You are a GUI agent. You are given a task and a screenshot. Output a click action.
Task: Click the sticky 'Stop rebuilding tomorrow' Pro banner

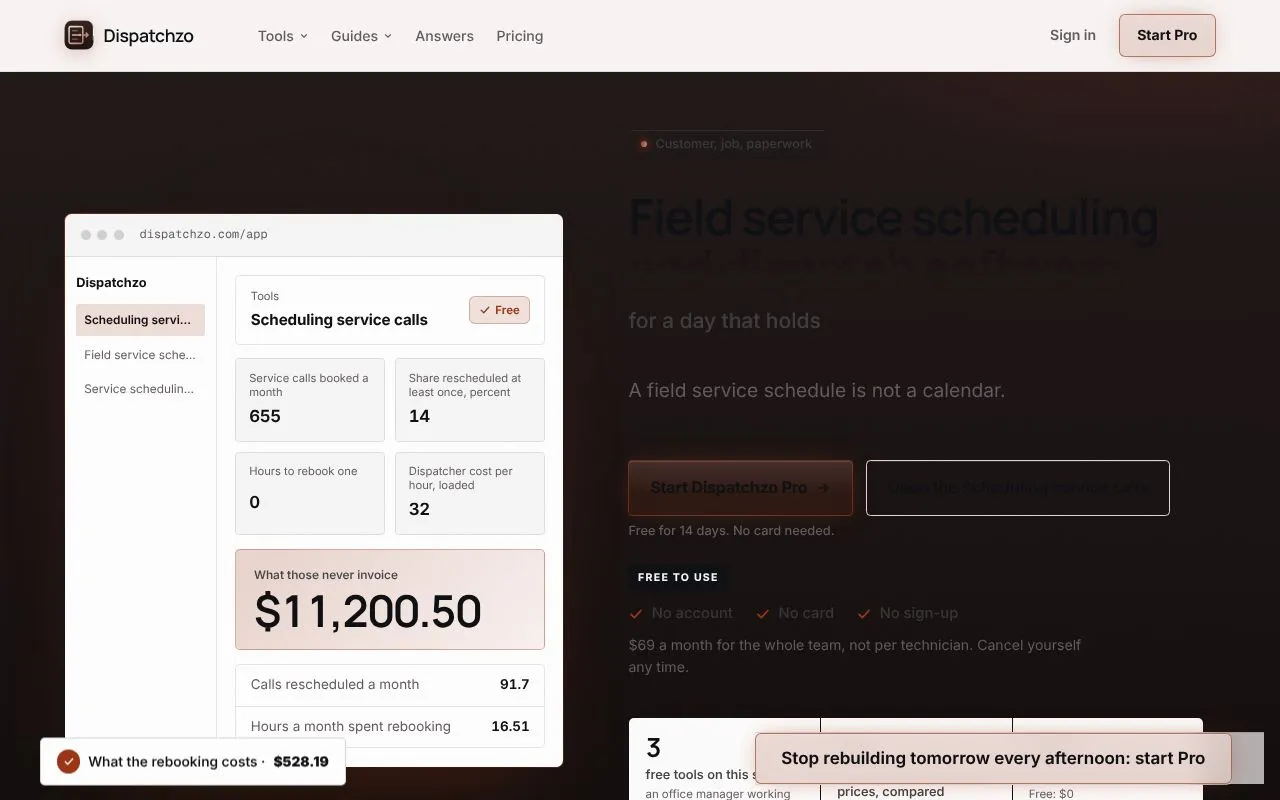click(x=993, y=758)
